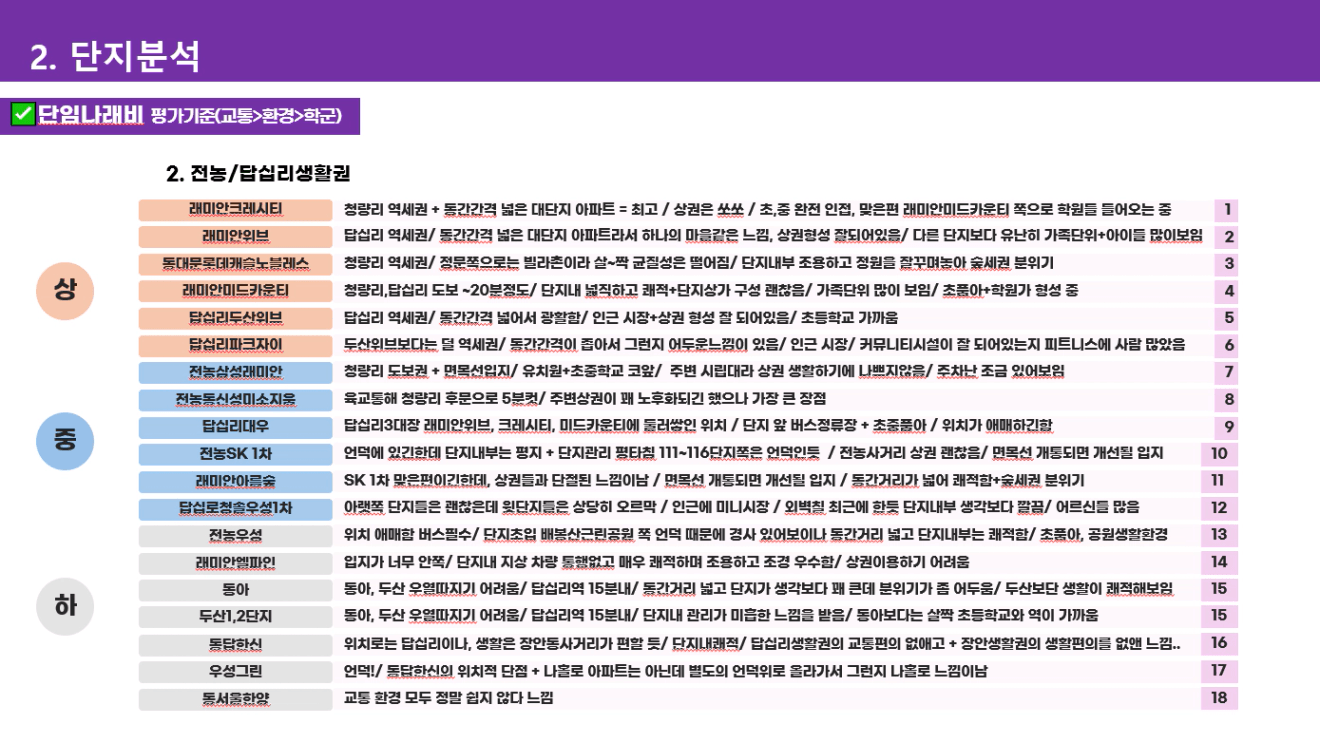Click rank number 4 in 래미안미드카운티 row
The width and height of the screenshot is (1320, 743).
1227,291
